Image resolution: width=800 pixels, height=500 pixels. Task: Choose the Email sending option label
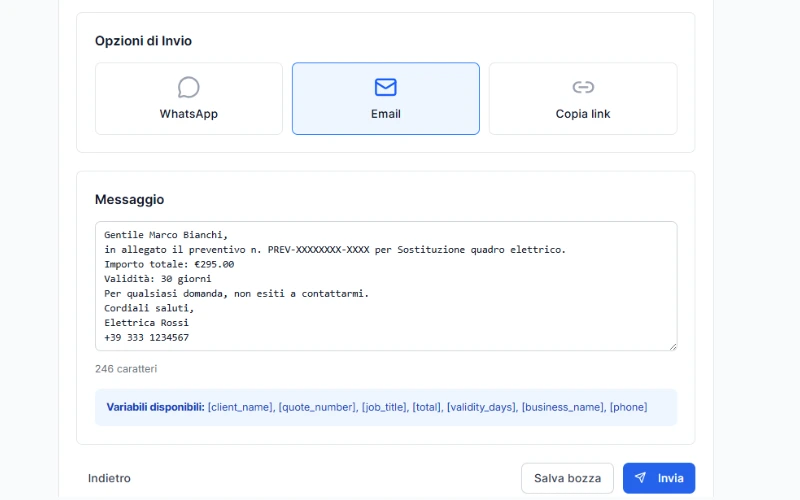[385, 114]
